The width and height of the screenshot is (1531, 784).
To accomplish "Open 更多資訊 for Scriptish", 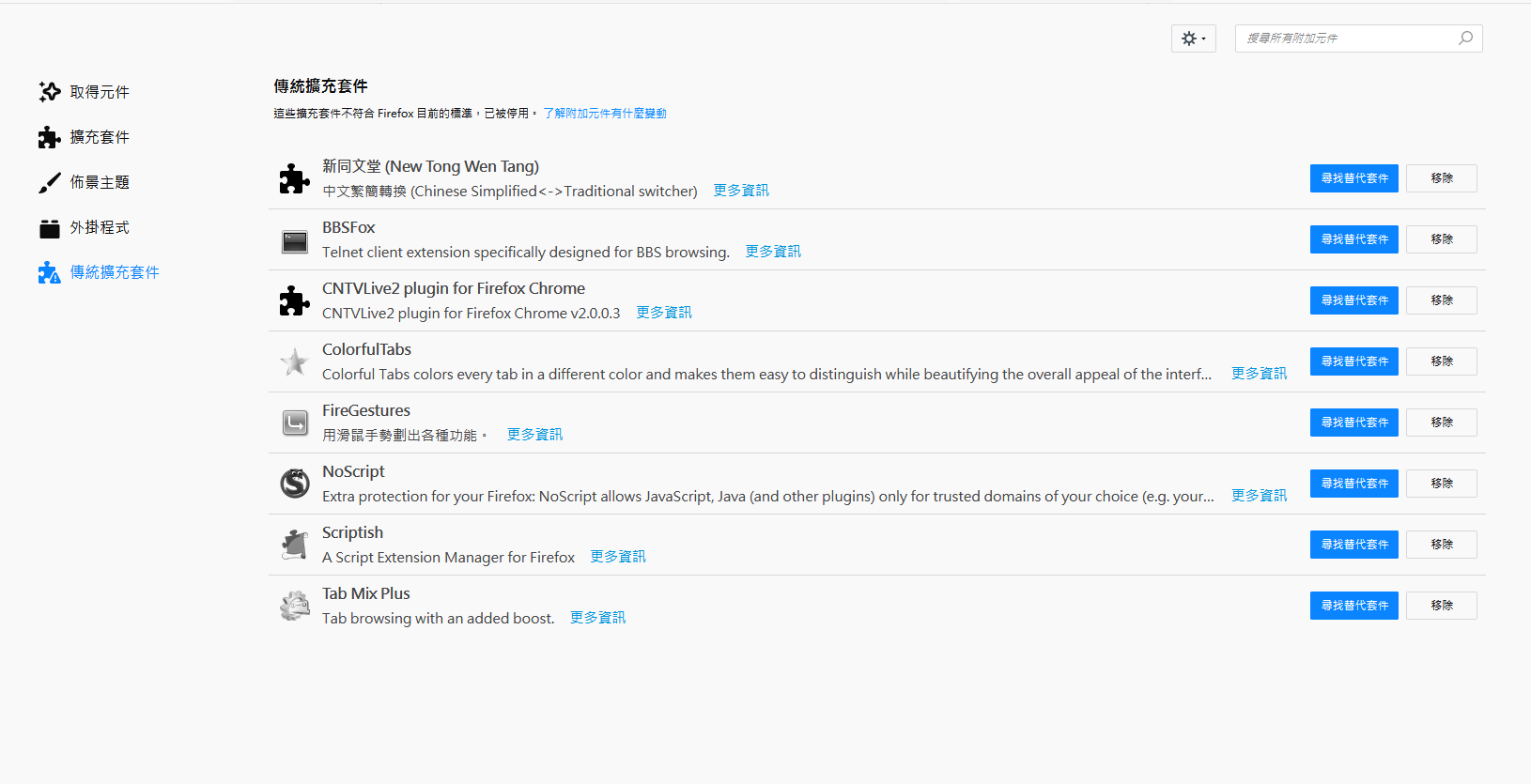I will pyautogui.click(x=618, y=557).
